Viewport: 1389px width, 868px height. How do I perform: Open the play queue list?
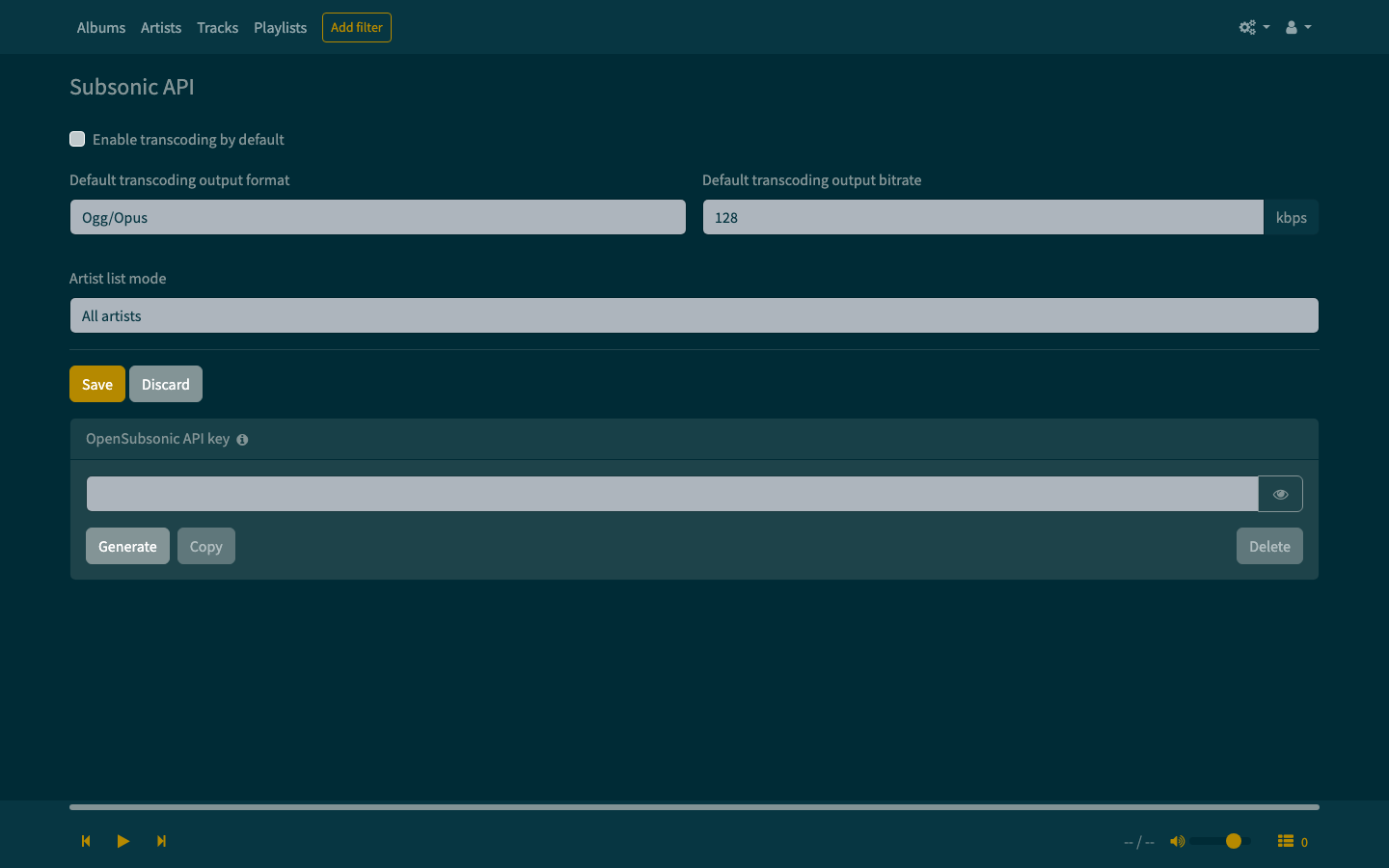click(1293, 841)
